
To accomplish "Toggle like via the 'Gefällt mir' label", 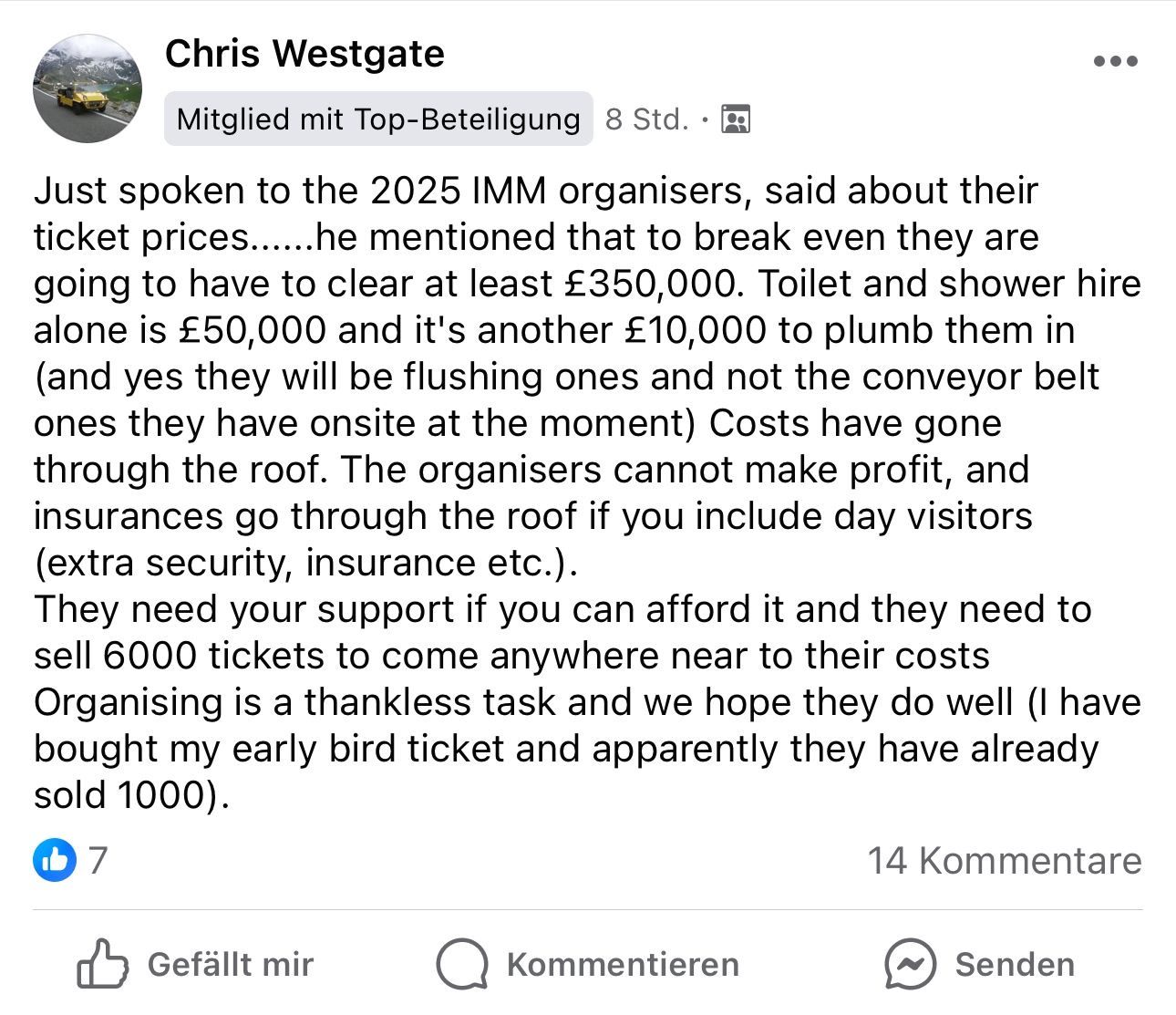I will [230, 965].
